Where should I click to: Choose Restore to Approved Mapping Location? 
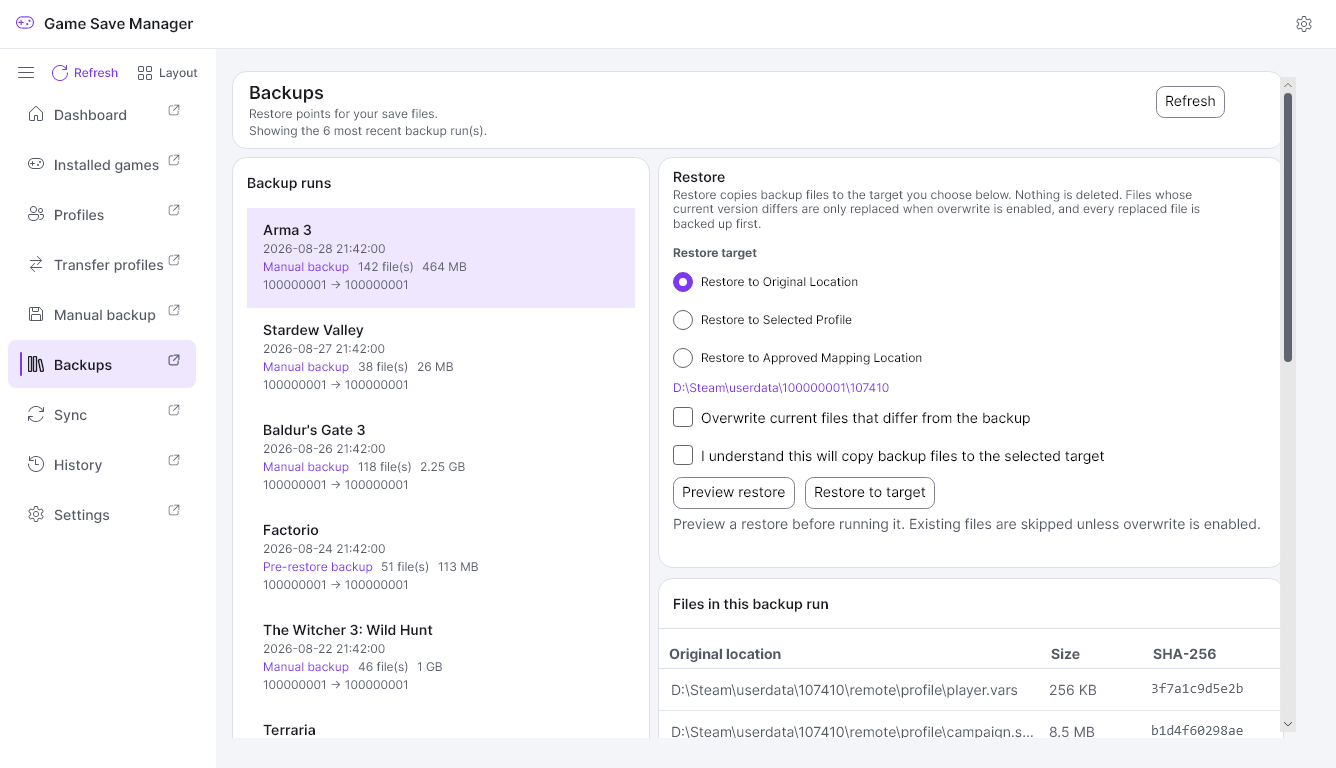[x=683, y=358]
